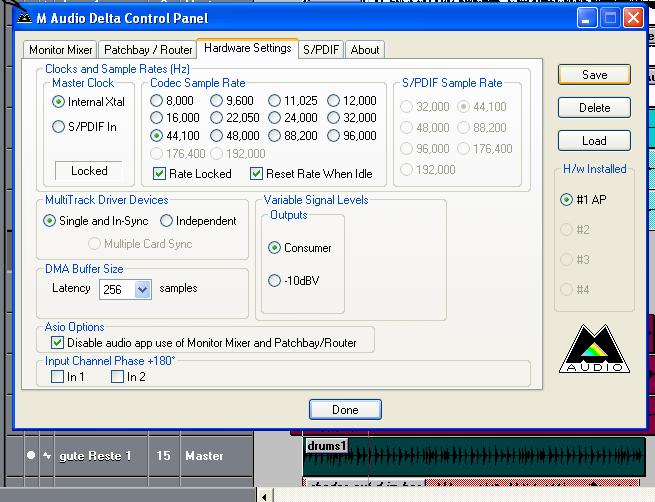Click the drums1 audio clip in timeline
655x502 pixels.
[475, 456]
